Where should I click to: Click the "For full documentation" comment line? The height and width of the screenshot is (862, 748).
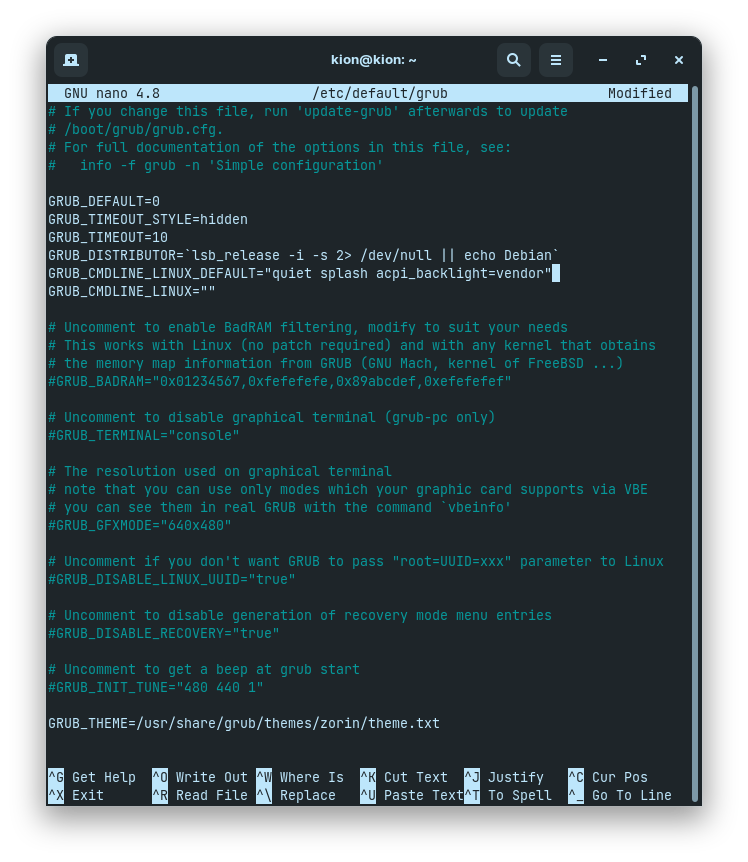[x=280, y=148]
